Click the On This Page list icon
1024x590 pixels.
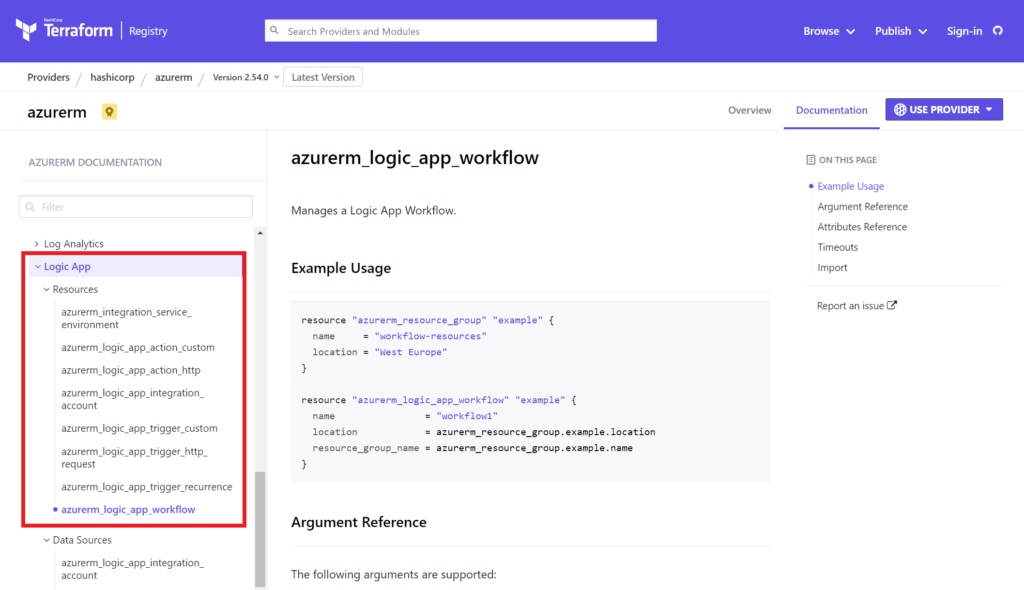click(x=810, y=160)
